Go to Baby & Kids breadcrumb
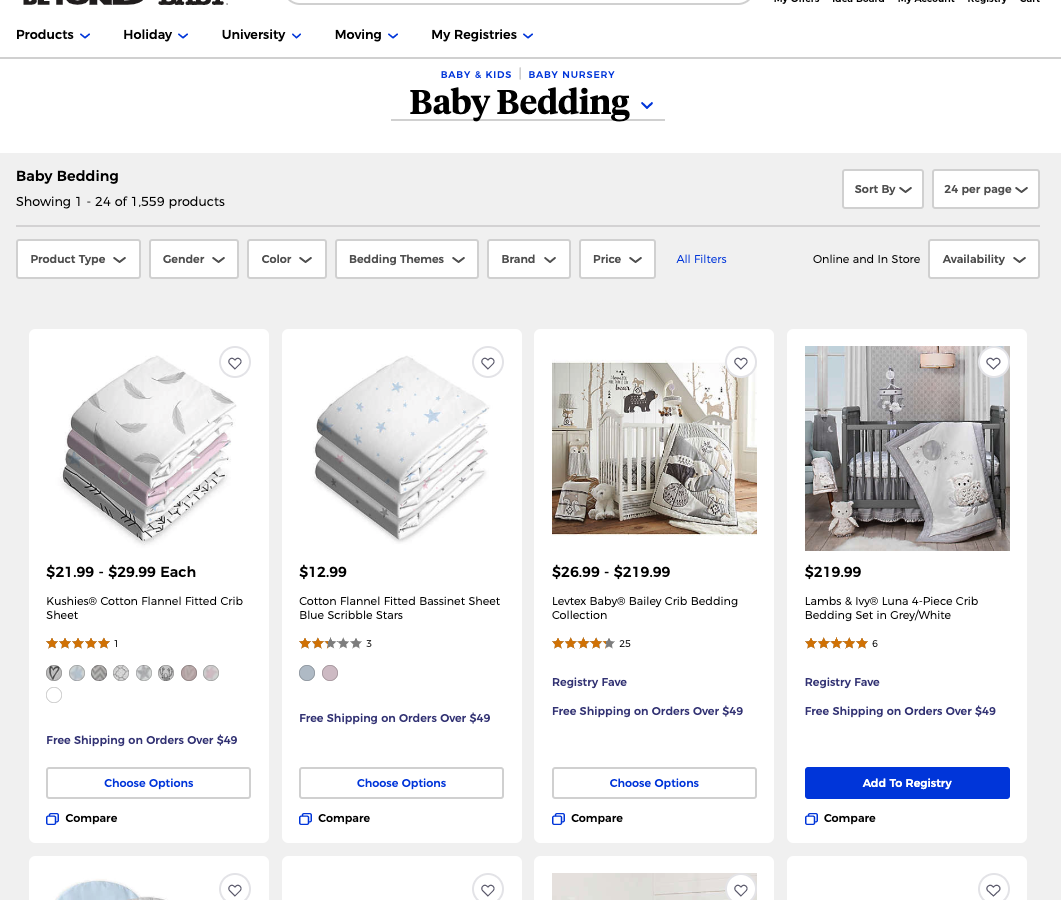The width and height of the screenshot is (1061, 900). pyautogui.click(x=476, y=74)
